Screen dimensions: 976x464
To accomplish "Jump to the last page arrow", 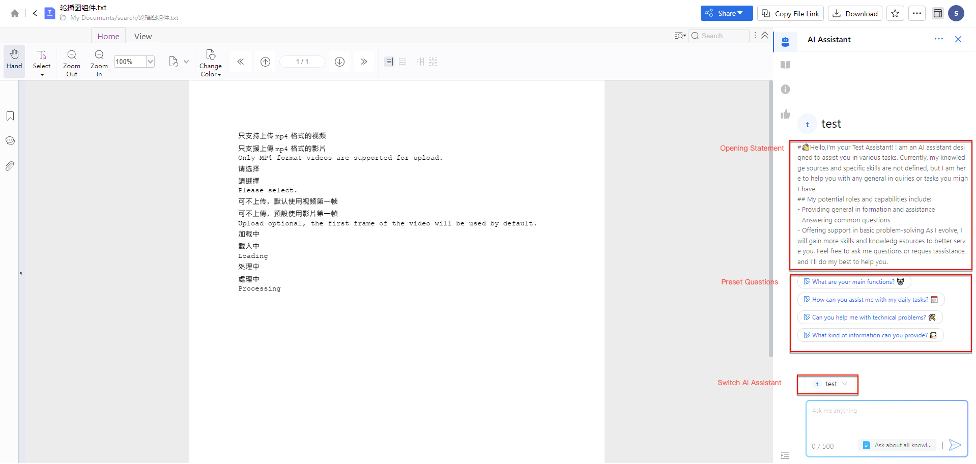I will 363,61.
